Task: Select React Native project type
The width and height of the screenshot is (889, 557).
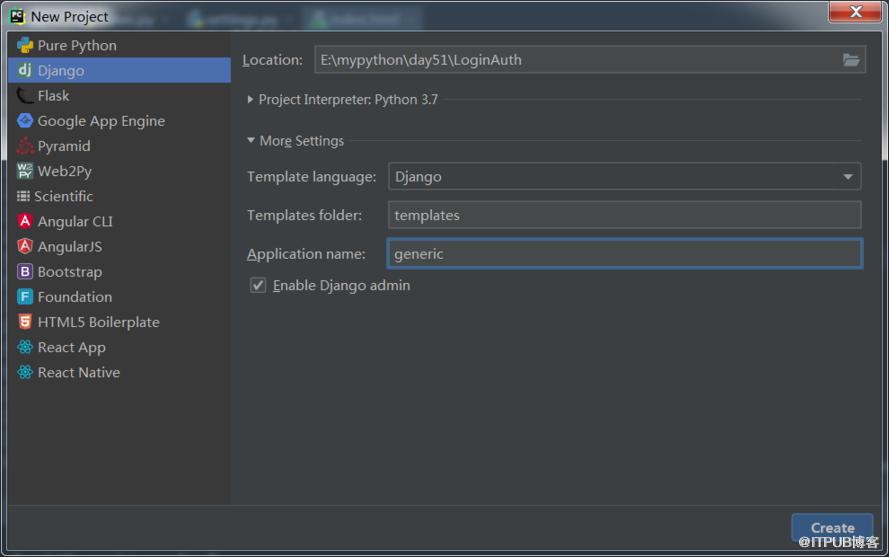Action: (119, 372)
